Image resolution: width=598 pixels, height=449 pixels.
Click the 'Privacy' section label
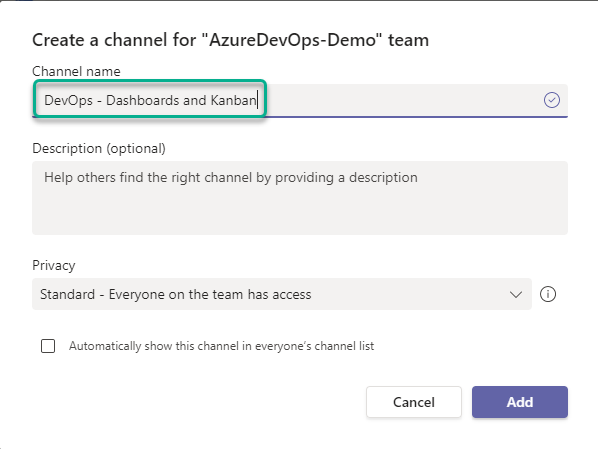54,266
